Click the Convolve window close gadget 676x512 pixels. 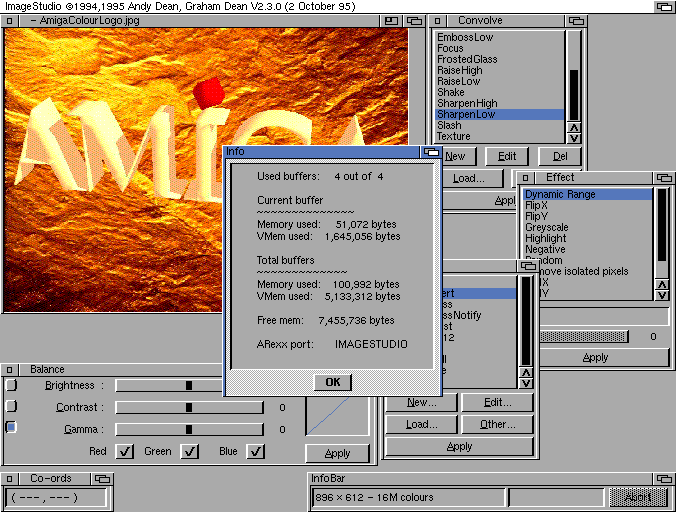[437, 21]
